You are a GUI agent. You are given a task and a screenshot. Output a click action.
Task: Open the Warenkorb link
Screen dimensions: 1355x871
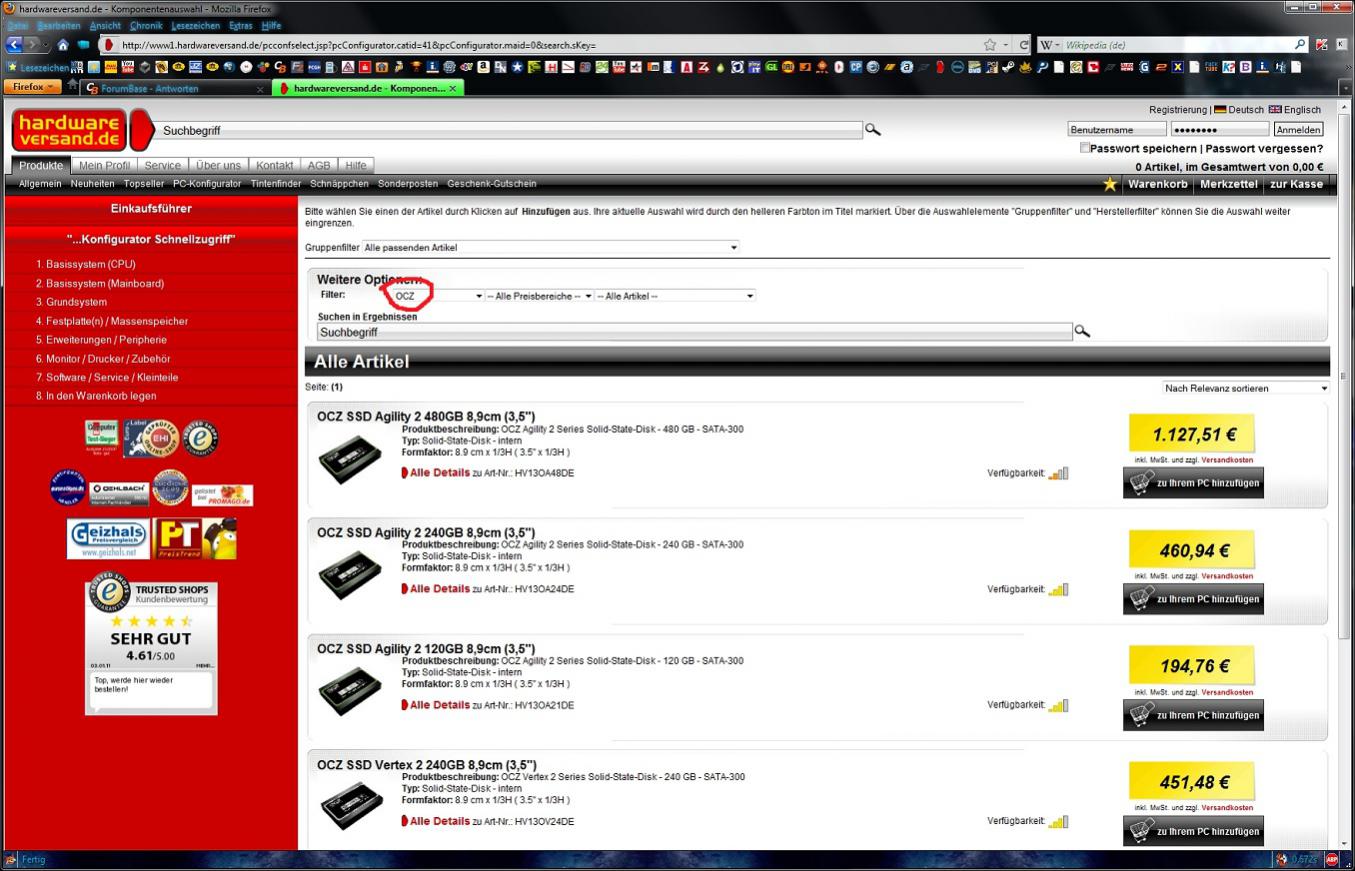click(1158, 184)
